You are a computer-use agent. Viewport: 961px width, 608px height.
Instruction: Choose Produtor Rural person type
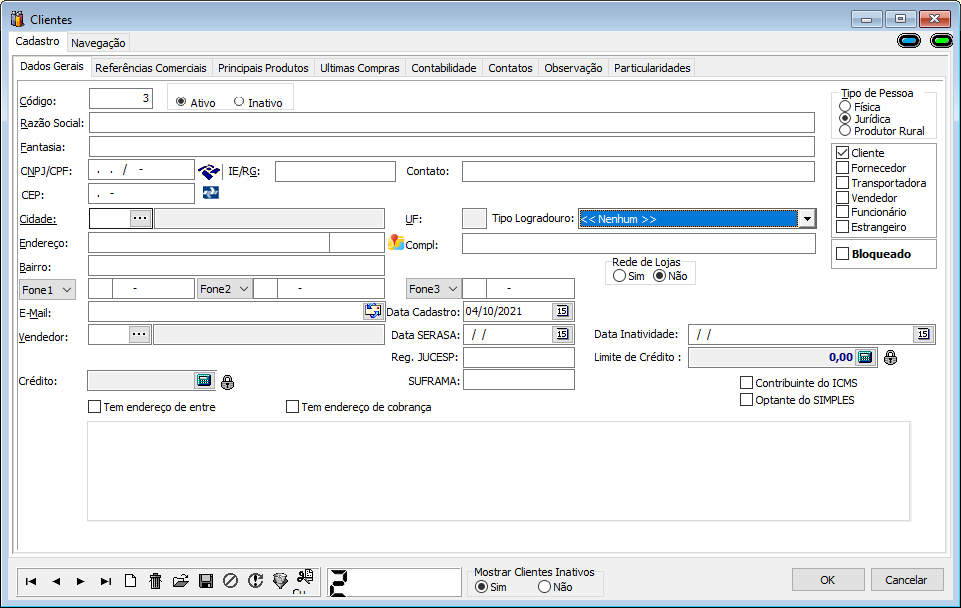click(845, 131)
